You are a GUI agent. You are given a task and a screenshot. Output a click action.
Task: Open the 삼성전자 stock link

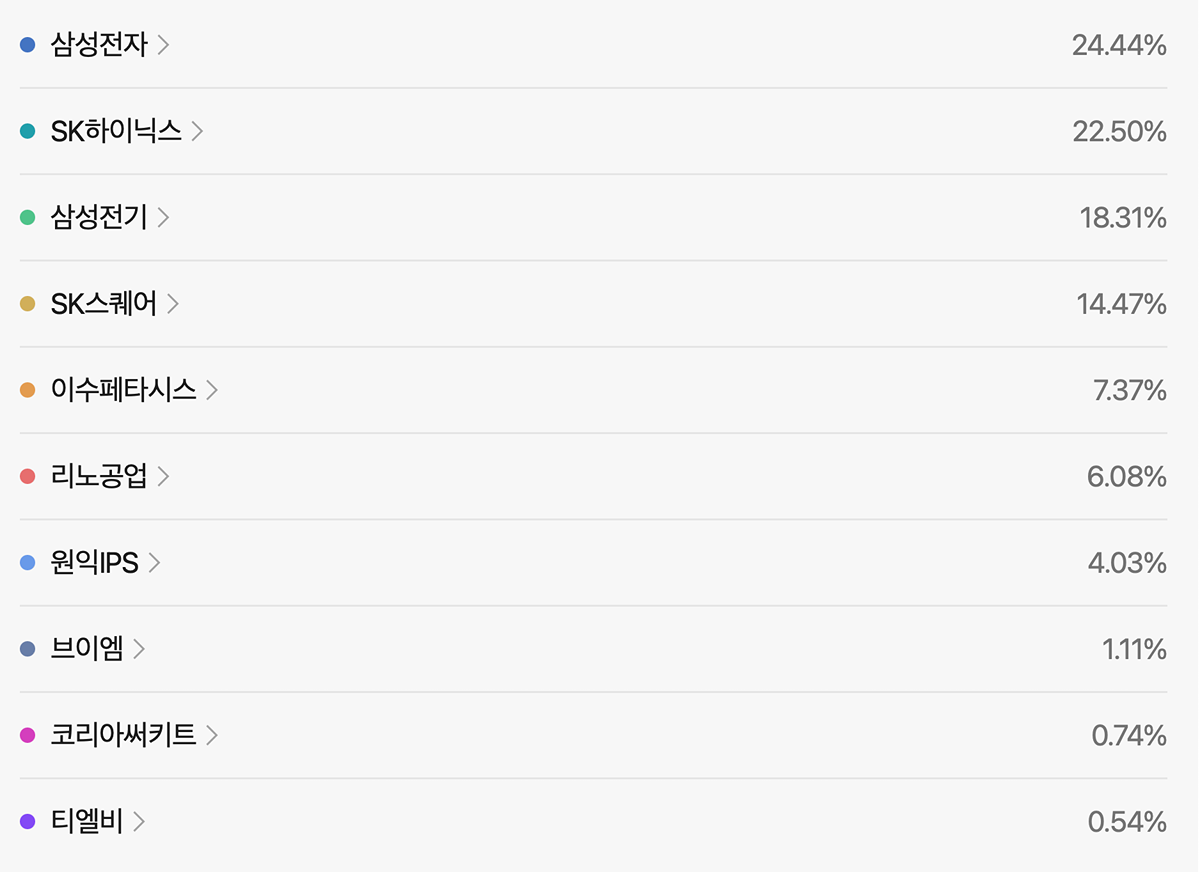point(99,45)
